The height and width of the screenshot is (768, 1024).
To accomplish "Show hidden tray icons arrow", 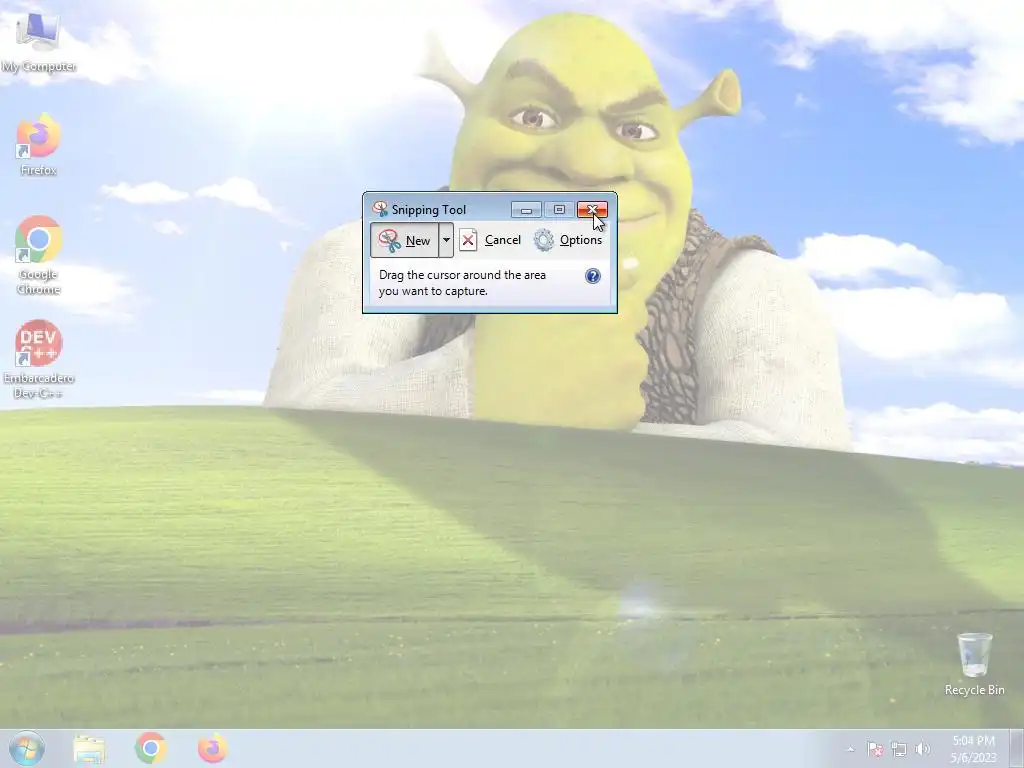I will click(850, 749).
